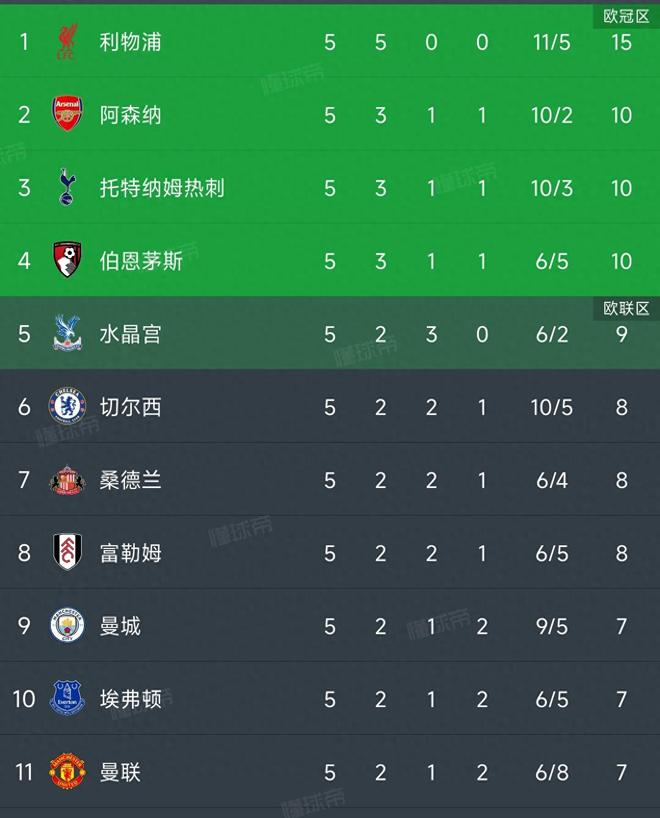The width and height of the screenshot is (660, 818).
Task: Click the Liverpool club crest
Action: (x=66, y=42)
